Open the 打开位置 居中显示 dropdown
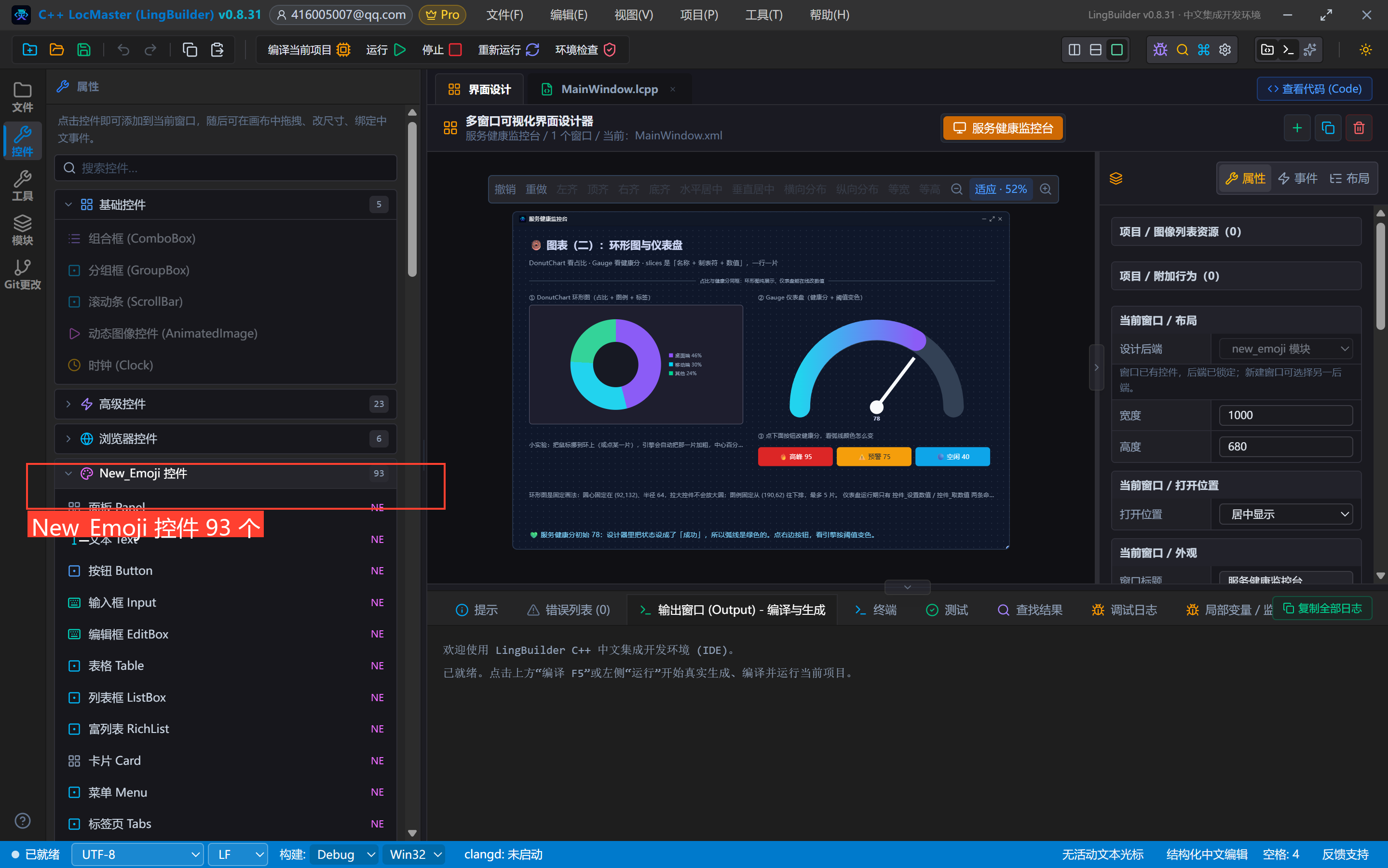 click(x=1285, y=514)
